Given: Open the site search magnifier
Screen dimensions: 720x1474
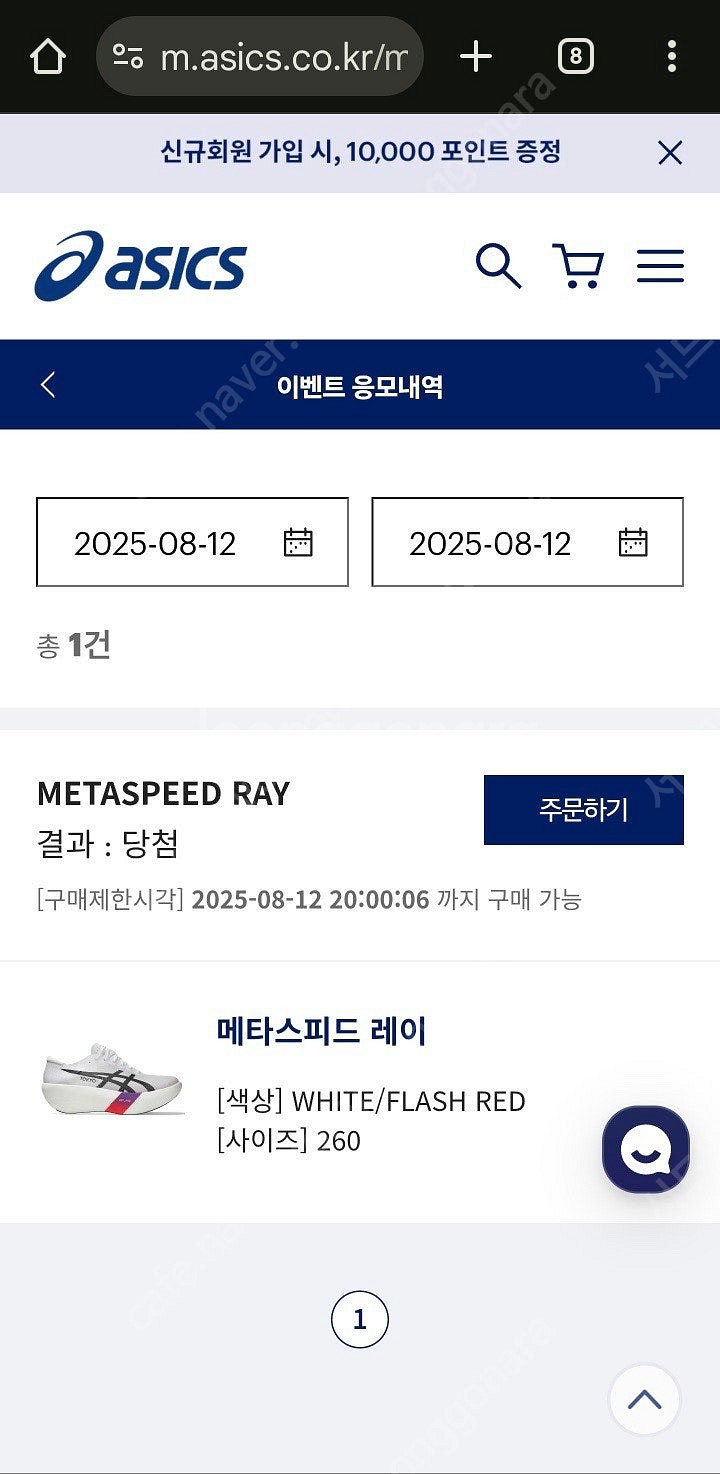Looking at the screenshot, I should [497, 266].
